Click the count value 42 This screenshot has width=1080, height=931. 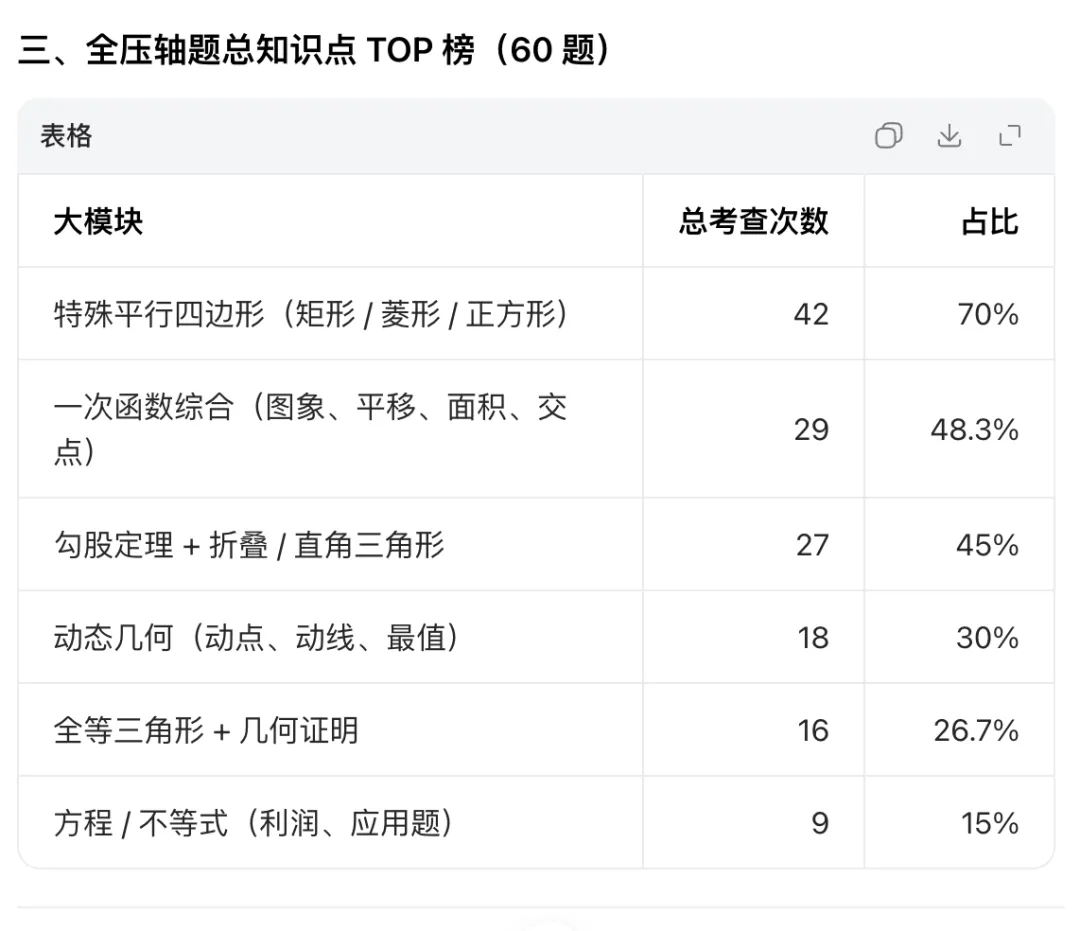click(x=811, y=315)
